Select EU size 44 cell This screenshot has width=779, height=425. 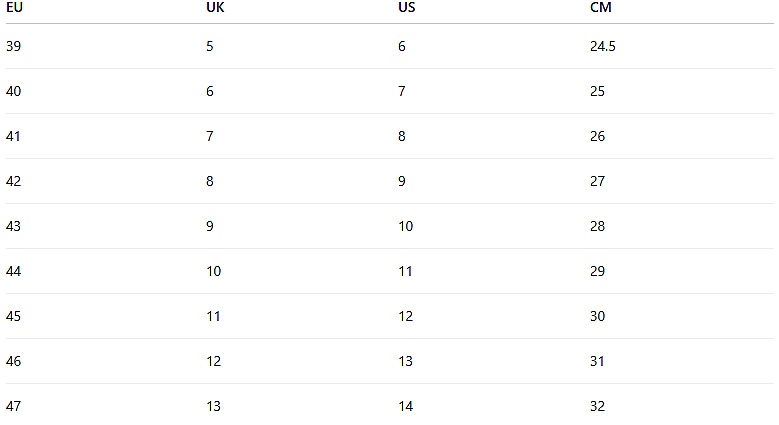point(13,271)
